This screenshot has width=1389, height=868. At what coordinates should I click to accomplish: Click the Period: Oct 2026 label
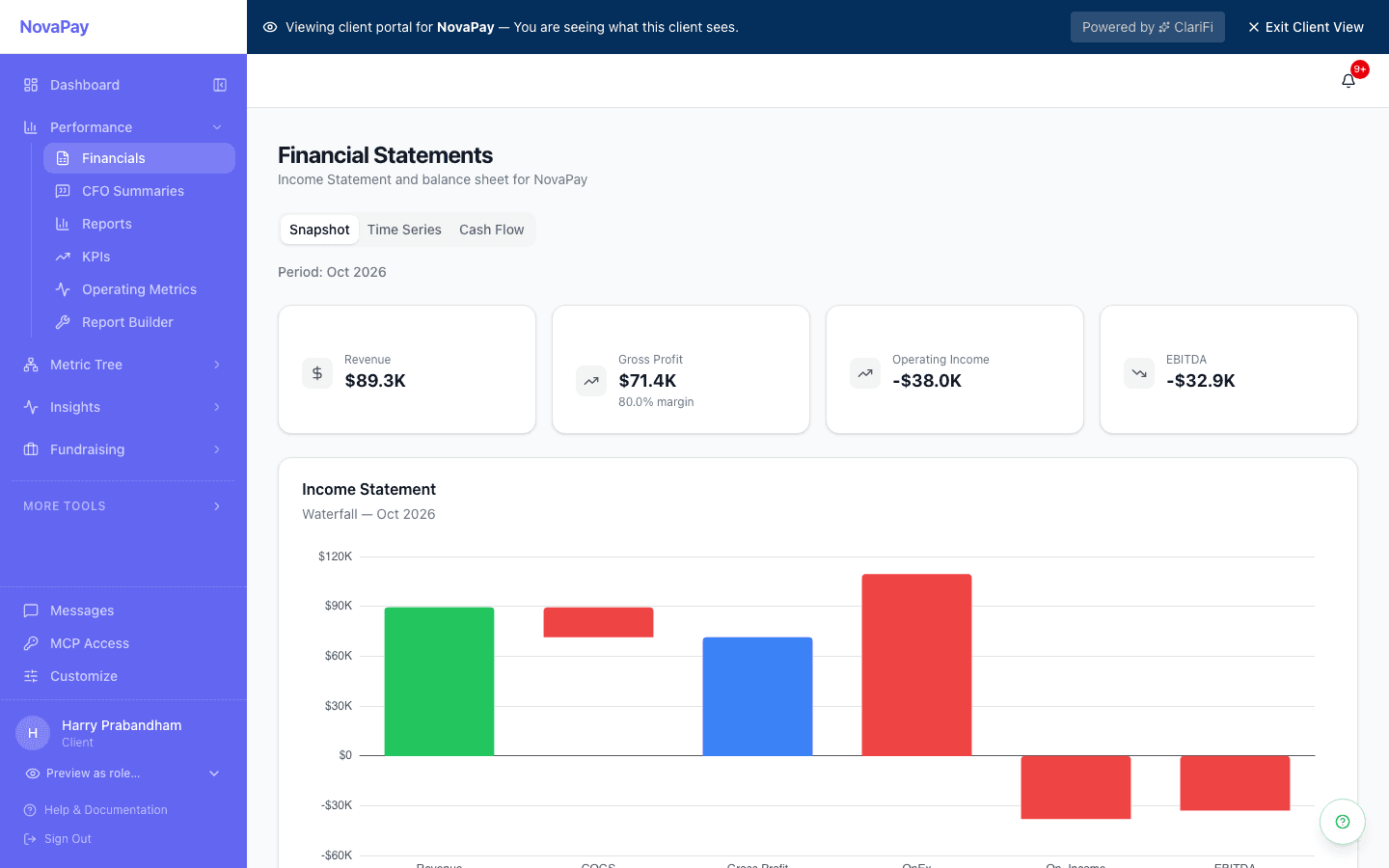pos(332,272)
